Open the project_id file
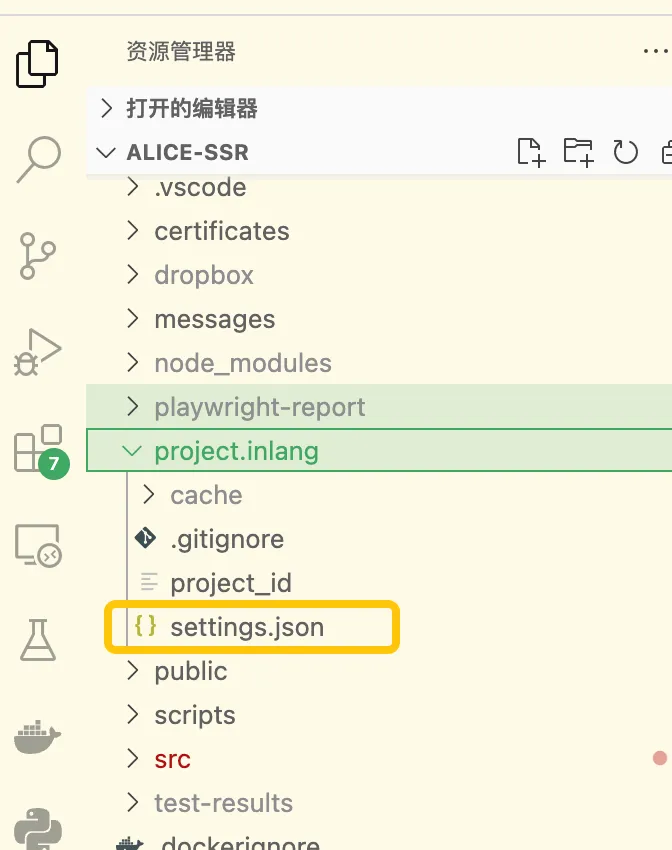The height and width of the screenshot is (850, 672). pyautogui.click(x=379, y=583)
